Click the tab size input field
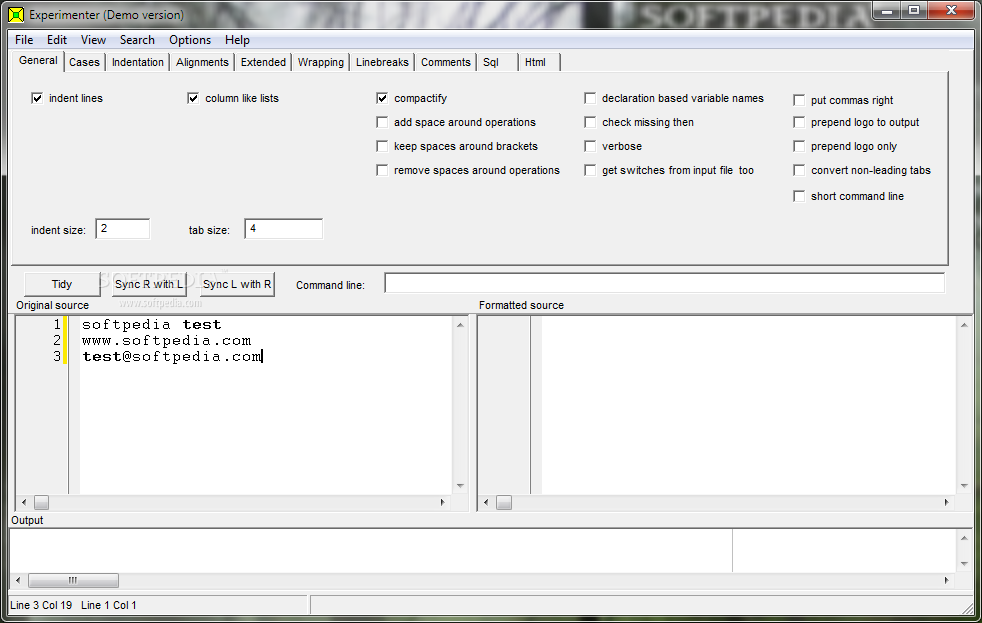 tap(284, 229)
